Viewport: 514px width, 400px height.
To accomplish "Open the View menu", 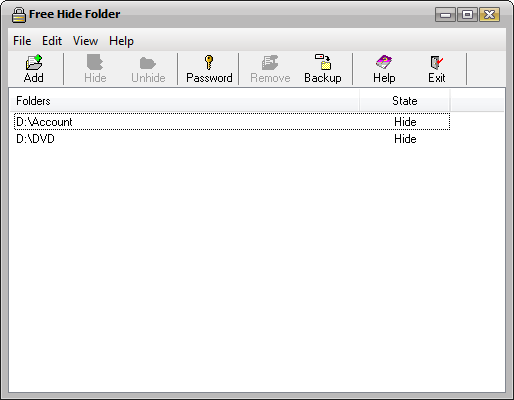I will pyautogui.click(x=85, y=41).
